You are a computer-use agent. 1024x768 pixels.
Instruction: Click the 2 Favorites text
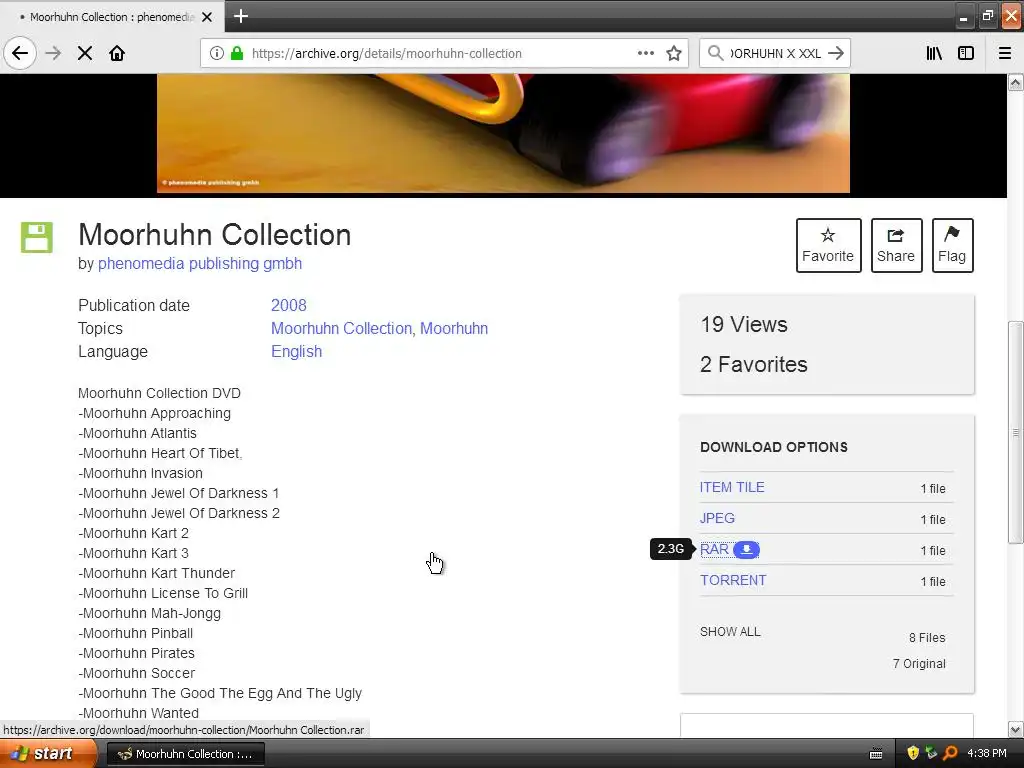click(x=754, y=364)
